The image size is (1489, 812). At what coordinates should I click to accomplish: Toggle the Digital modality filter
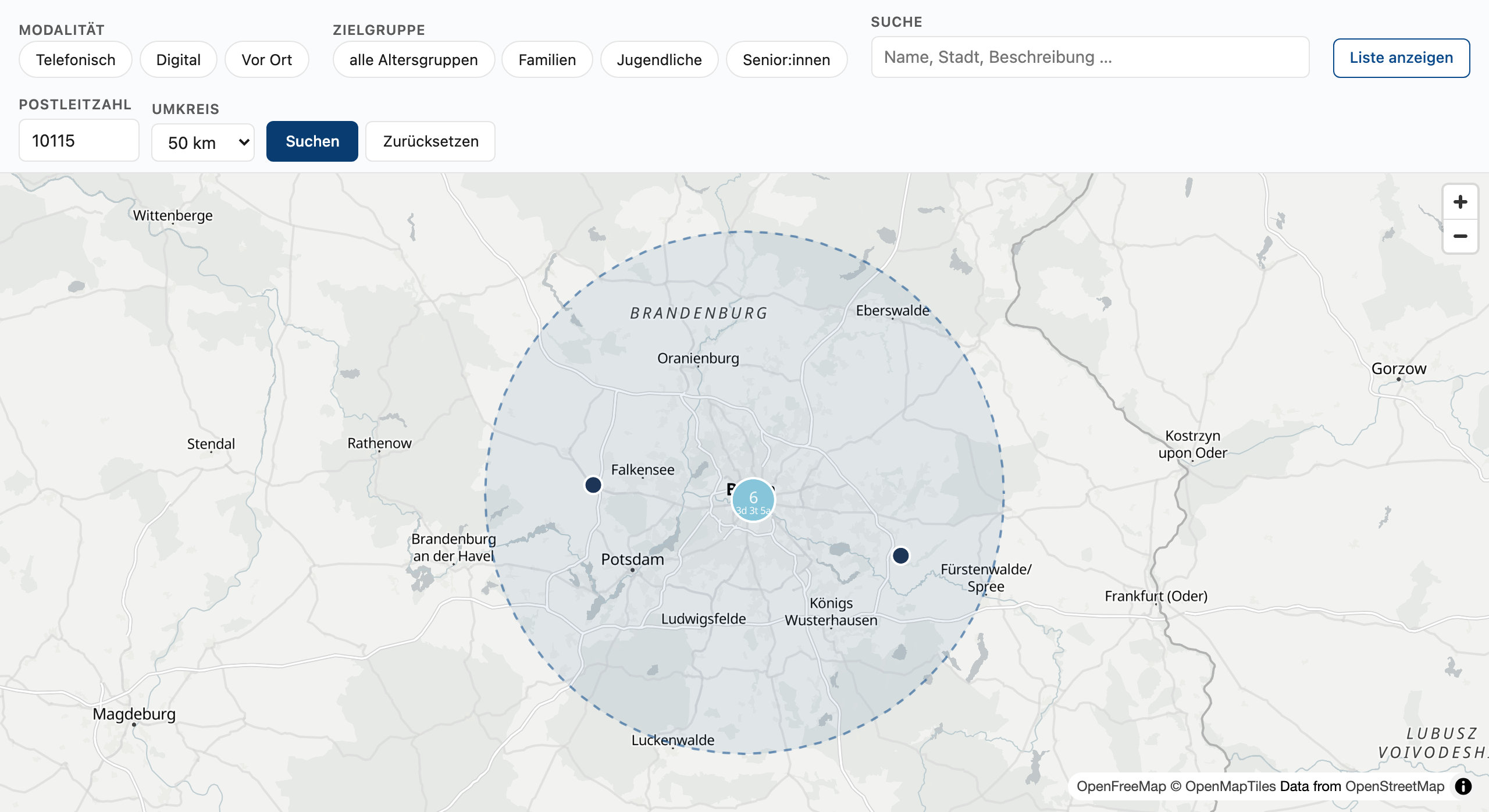(179, 59)
